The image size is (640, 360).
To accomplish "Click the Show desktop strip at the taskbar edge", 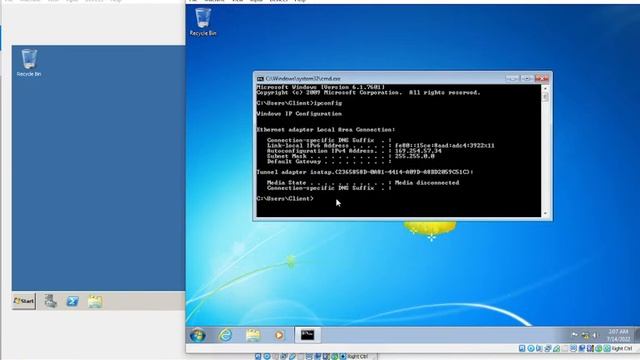I will click(x=637, y=335).
